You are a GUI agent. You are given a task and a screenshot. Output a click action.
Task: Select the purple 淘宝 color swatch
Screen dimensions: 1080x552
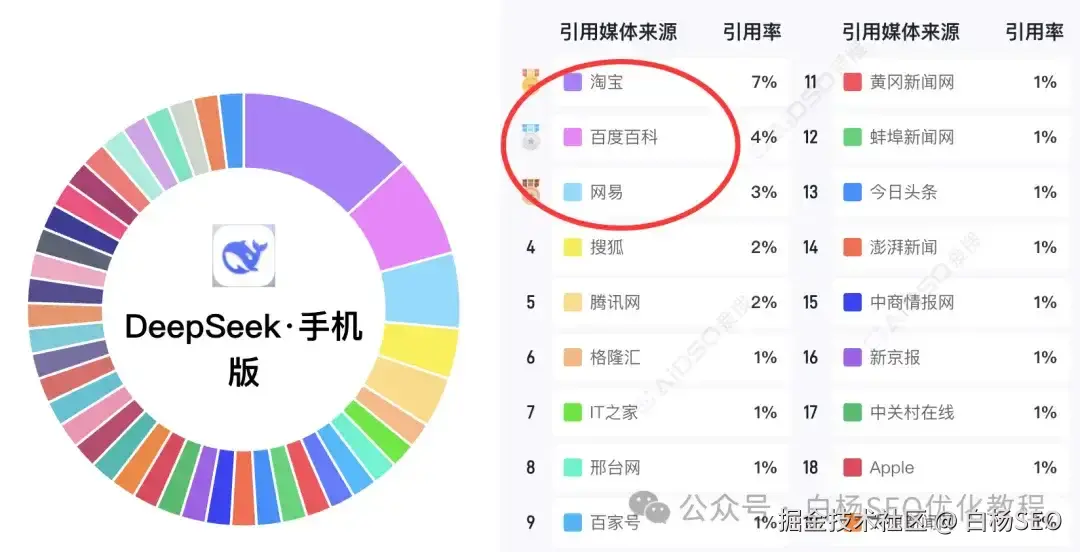tap(573, 82)
